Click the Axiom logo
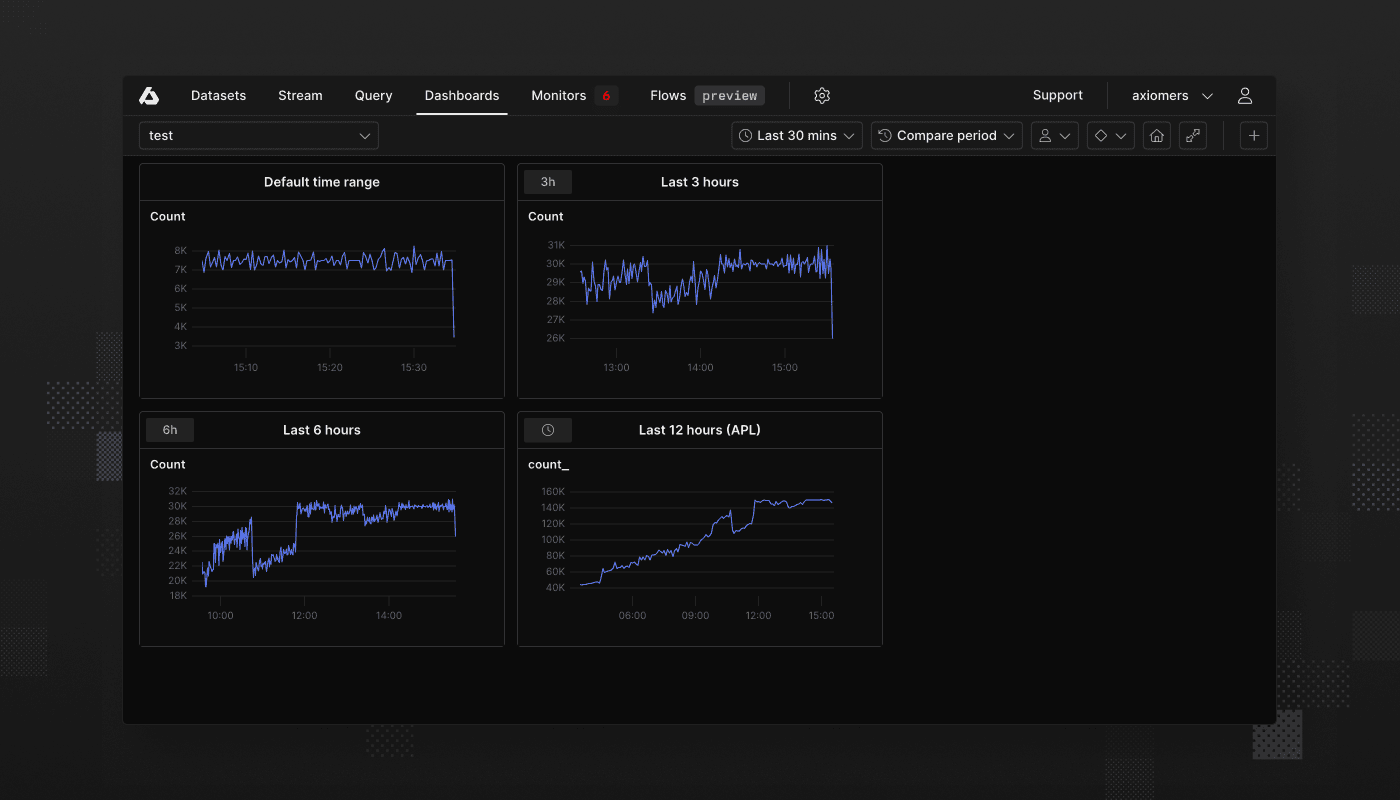The image size is (1400, 800). pos(148,95)
